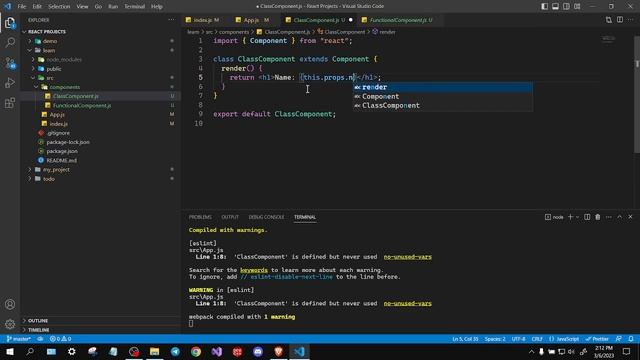Open the Accounts menu icon
Image resolution: width=640 pixels, height=360 pixels.
(10, 304)
